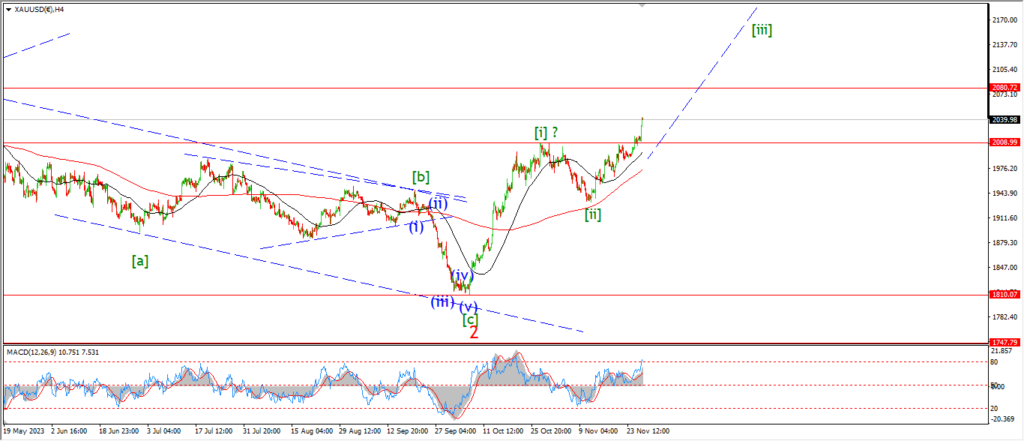1024x441 pixels.
Task: Click the 2080.72 red price tag
Action: point(1005,88)
